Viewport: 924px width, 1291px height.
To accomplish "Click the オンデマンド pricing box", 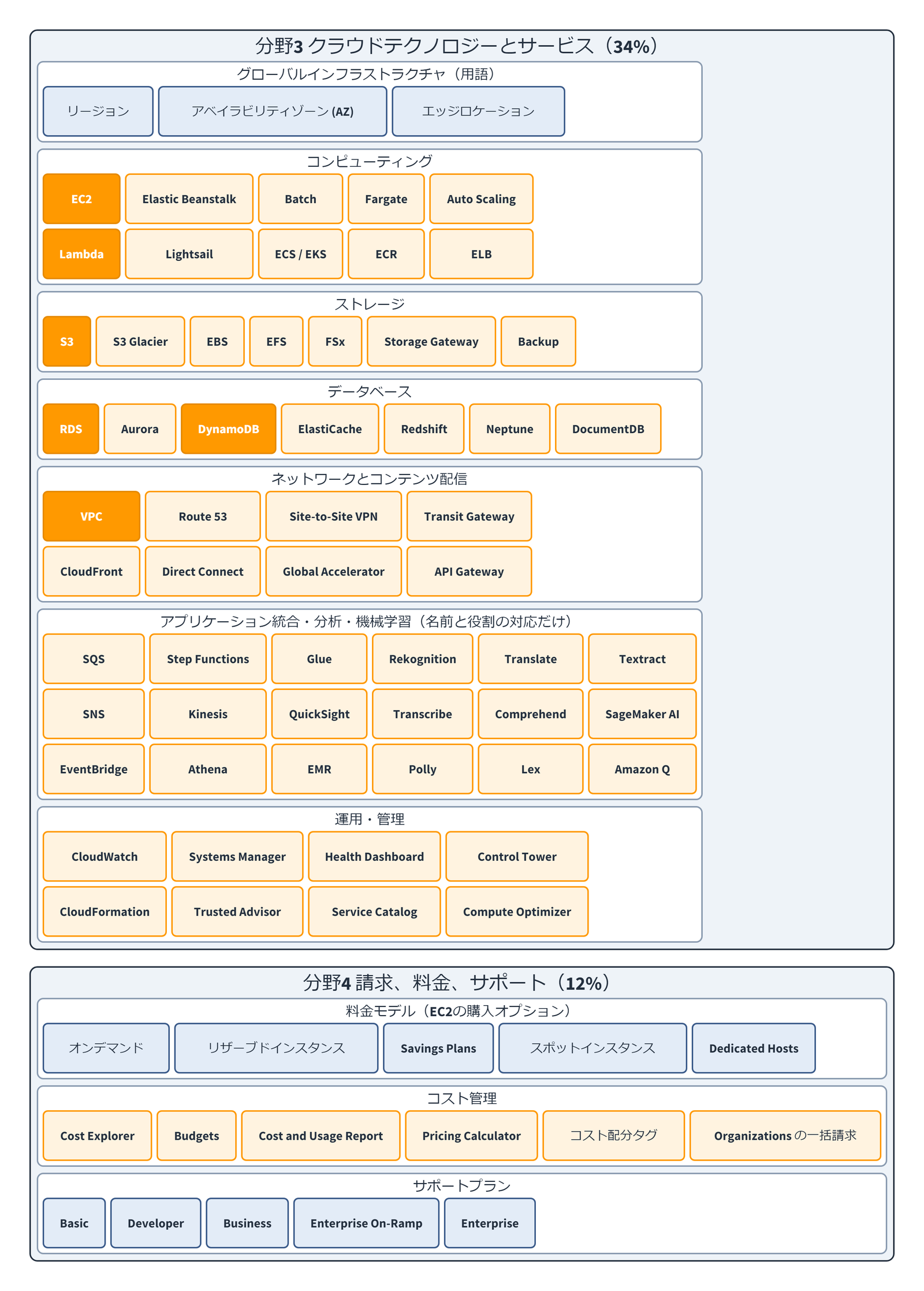I will [x=106, y=1049].
